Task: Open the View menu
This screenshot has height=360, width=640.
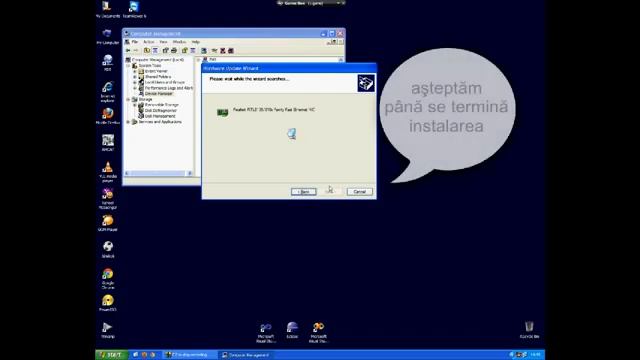Action: (x=163, y=42)
